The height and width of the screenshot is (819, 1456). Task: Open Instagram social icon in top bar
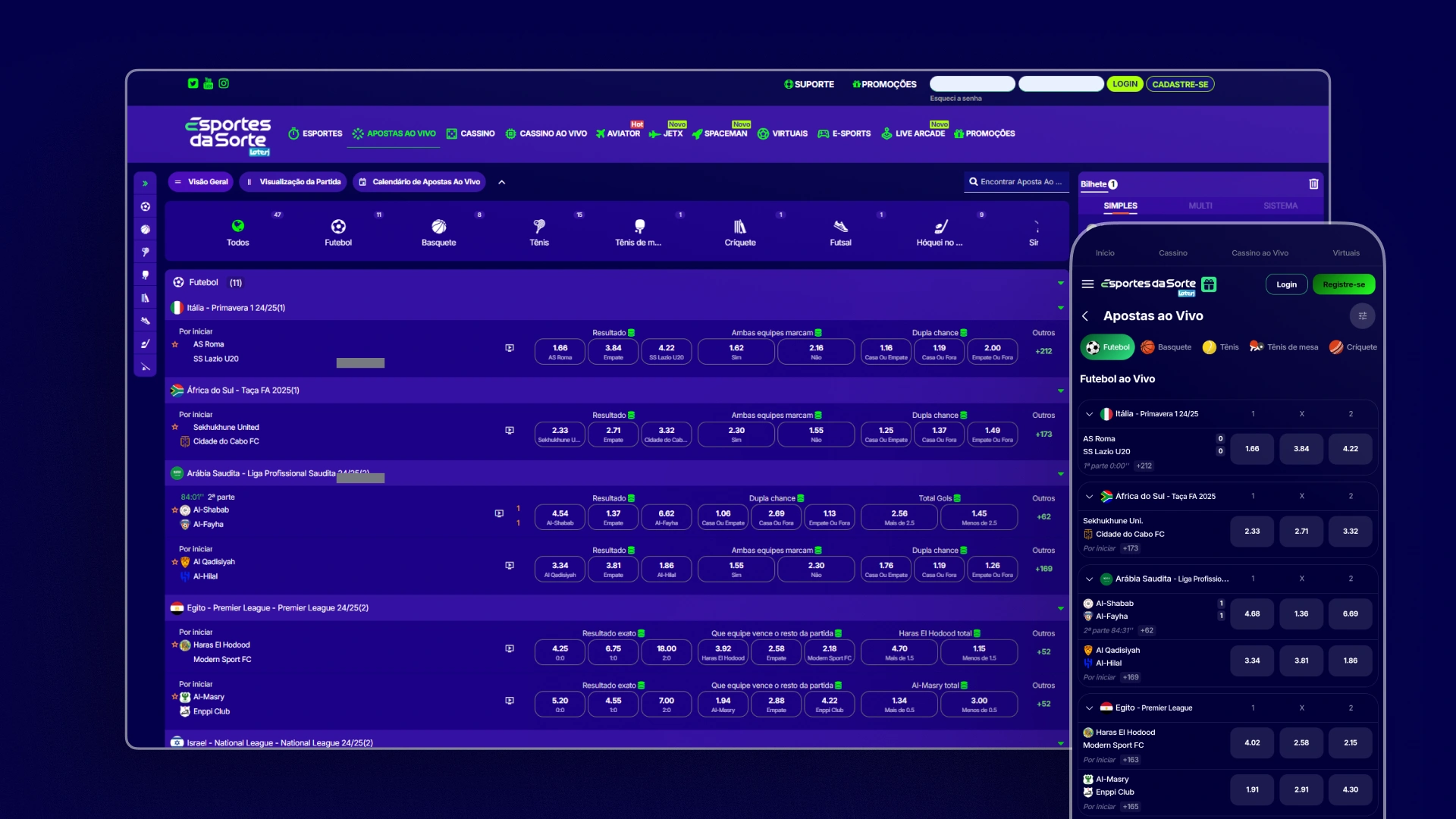tap(224, 83)
